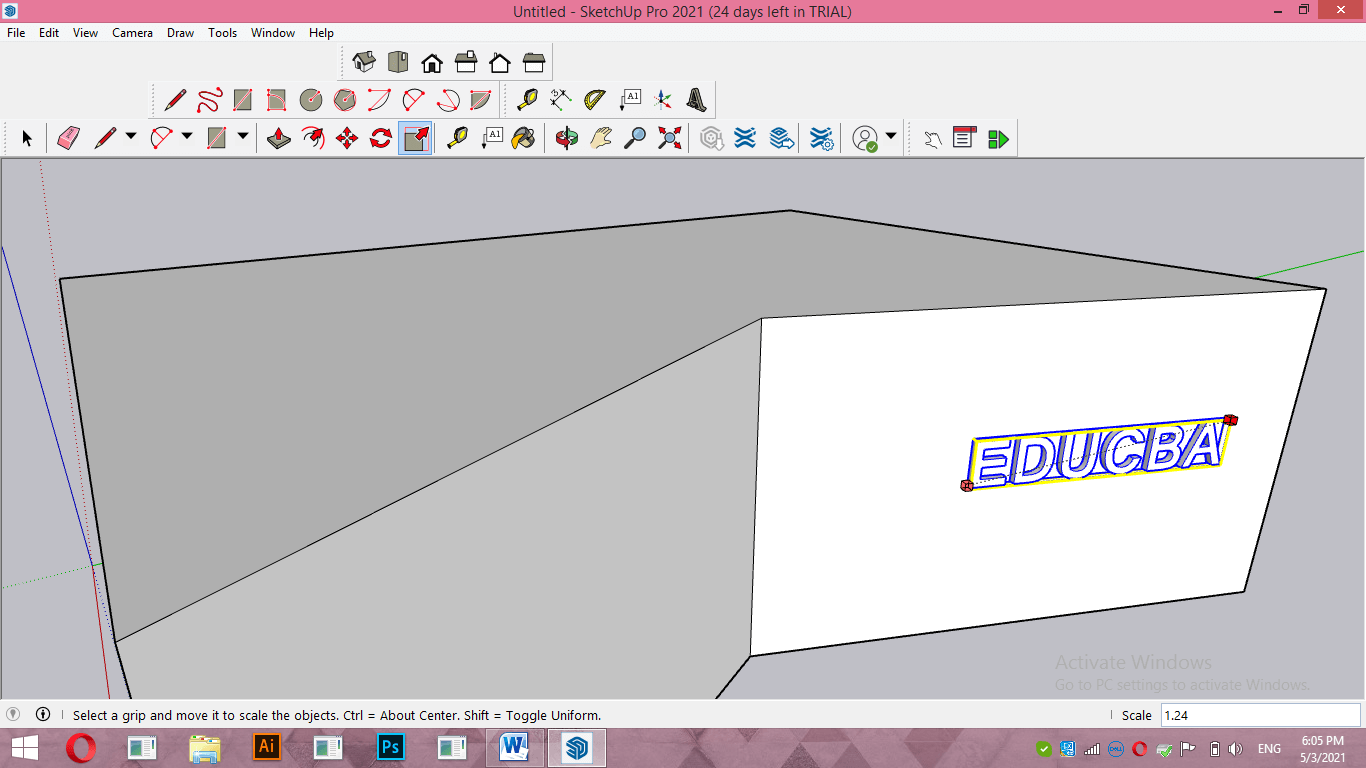This screenshot has width=1366, height=768.
Task: Select the Paint Bucket tool
Action: click(x=523, y=138)
